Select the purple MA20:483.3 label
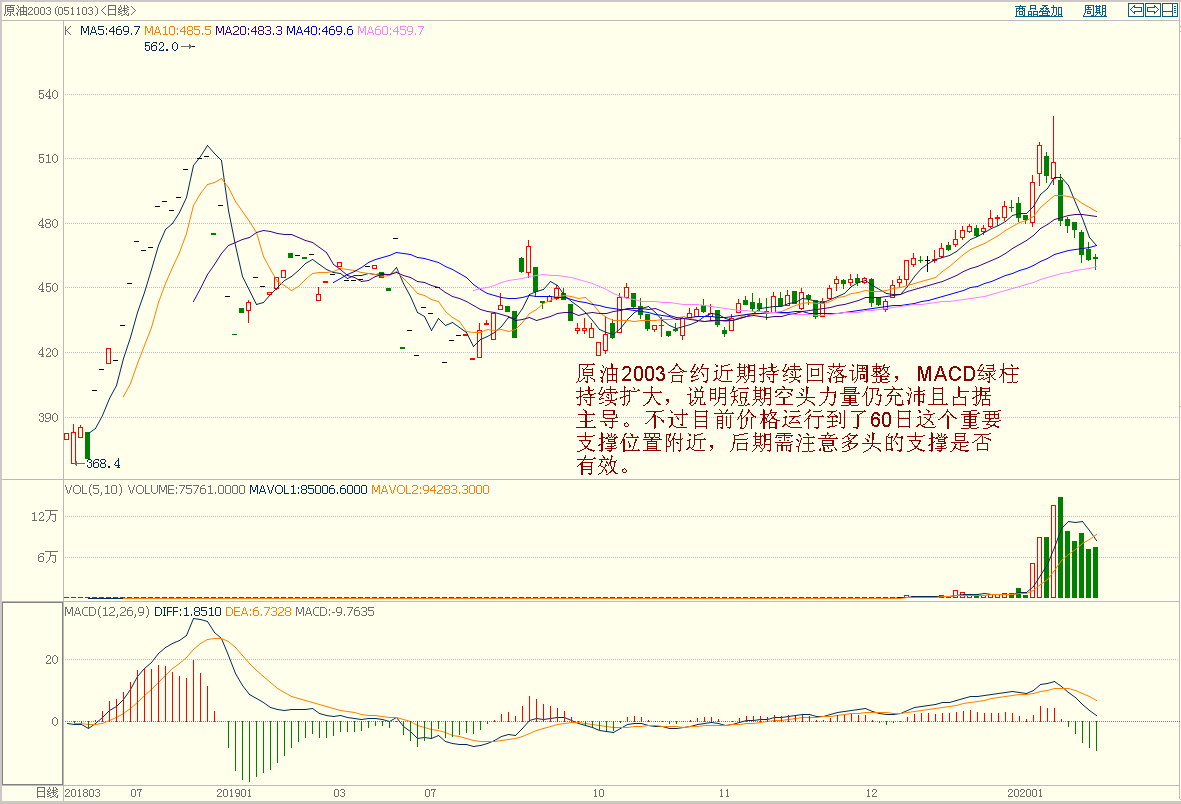Screen dimensions: 1181x804 click(x=249, y=31)
